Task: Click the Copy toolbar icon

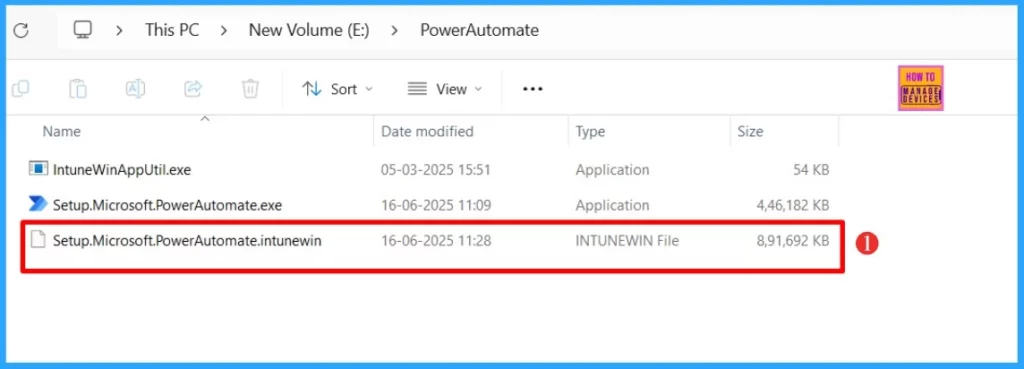Action: coord(20,89)
